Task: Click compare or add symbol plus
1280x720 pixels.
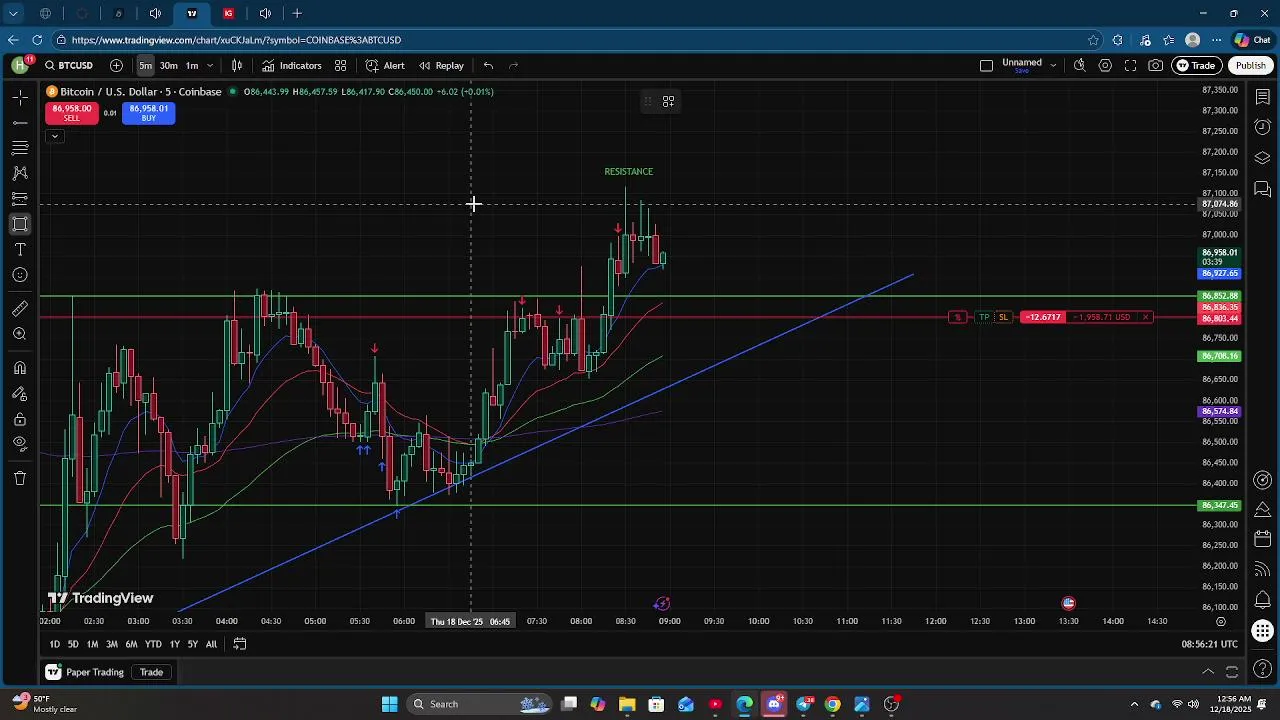Action: coord(116,66)
